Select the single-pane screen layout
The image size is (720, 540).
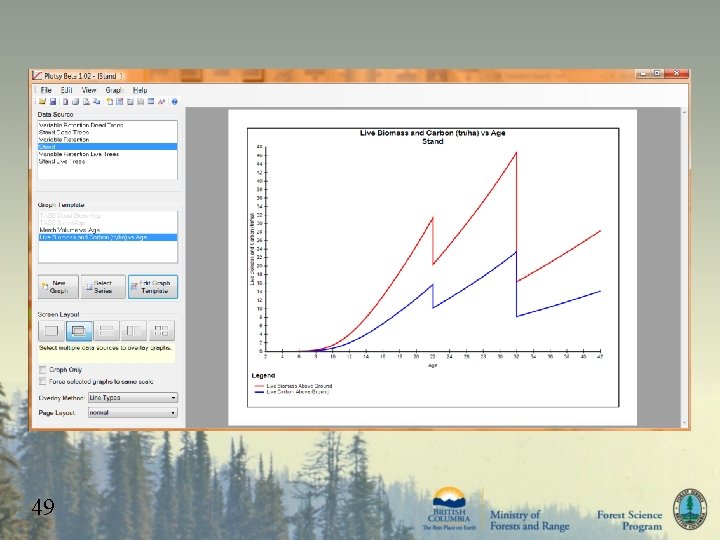[51, 331]
